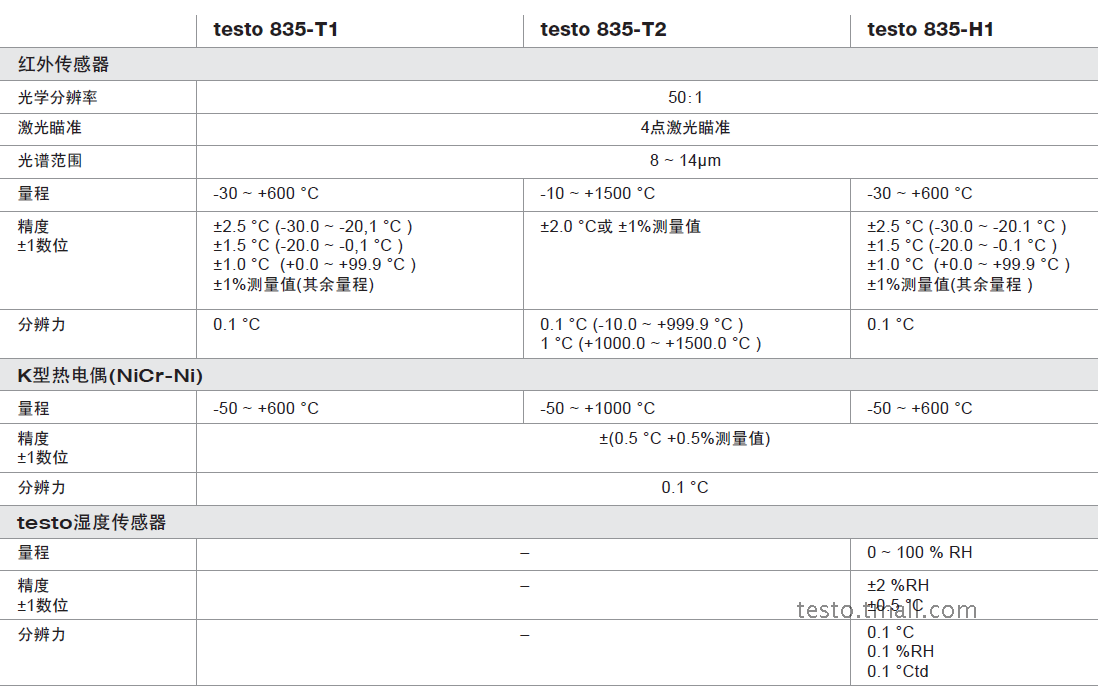Image resolution: width=1098 pixels, height=686 pixels.
Task: Click the testo 835-T1 column header
Action: (276, 29)
